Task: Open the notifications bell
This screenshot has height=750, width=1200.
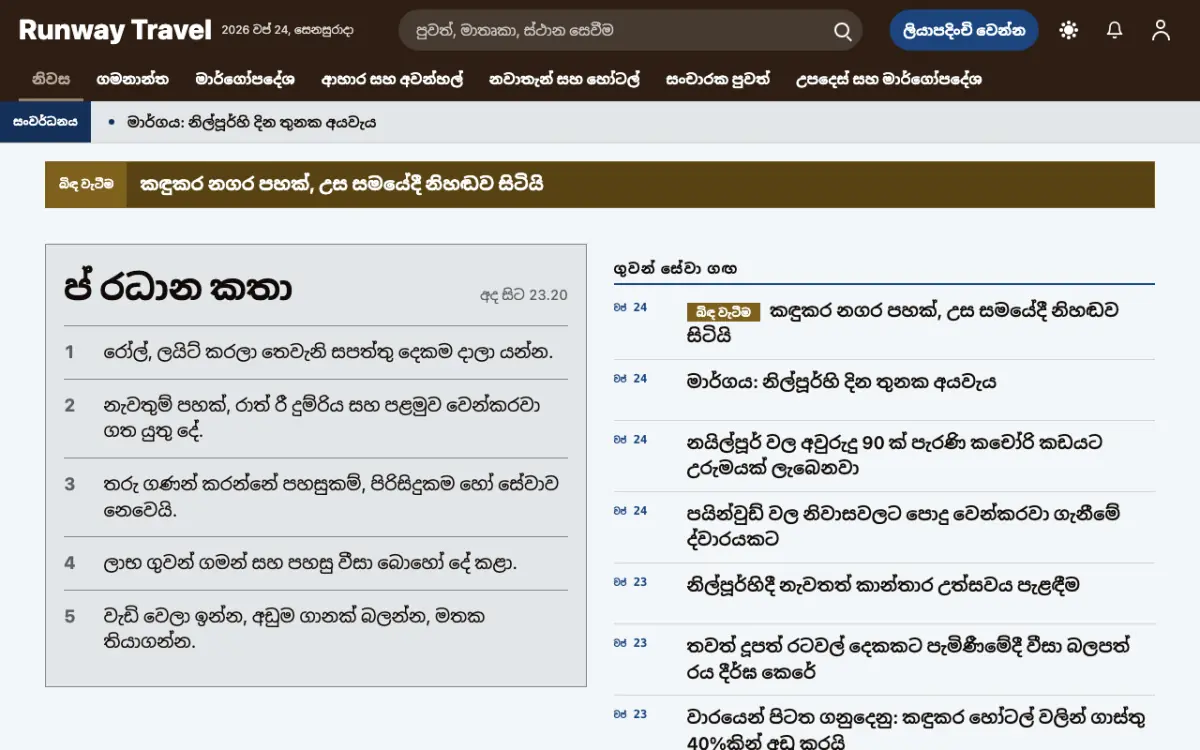Action: pos(1115,30)
